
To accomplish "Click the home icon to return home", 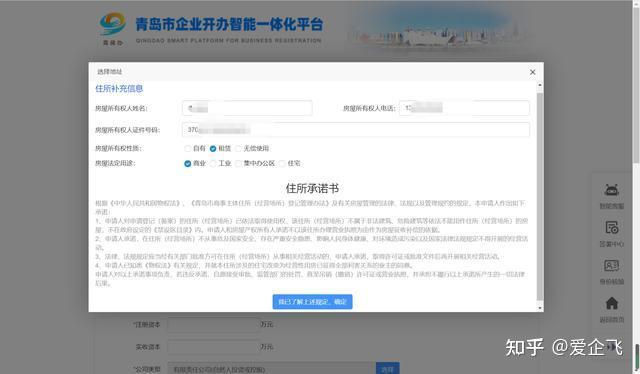I will point(611,303).
